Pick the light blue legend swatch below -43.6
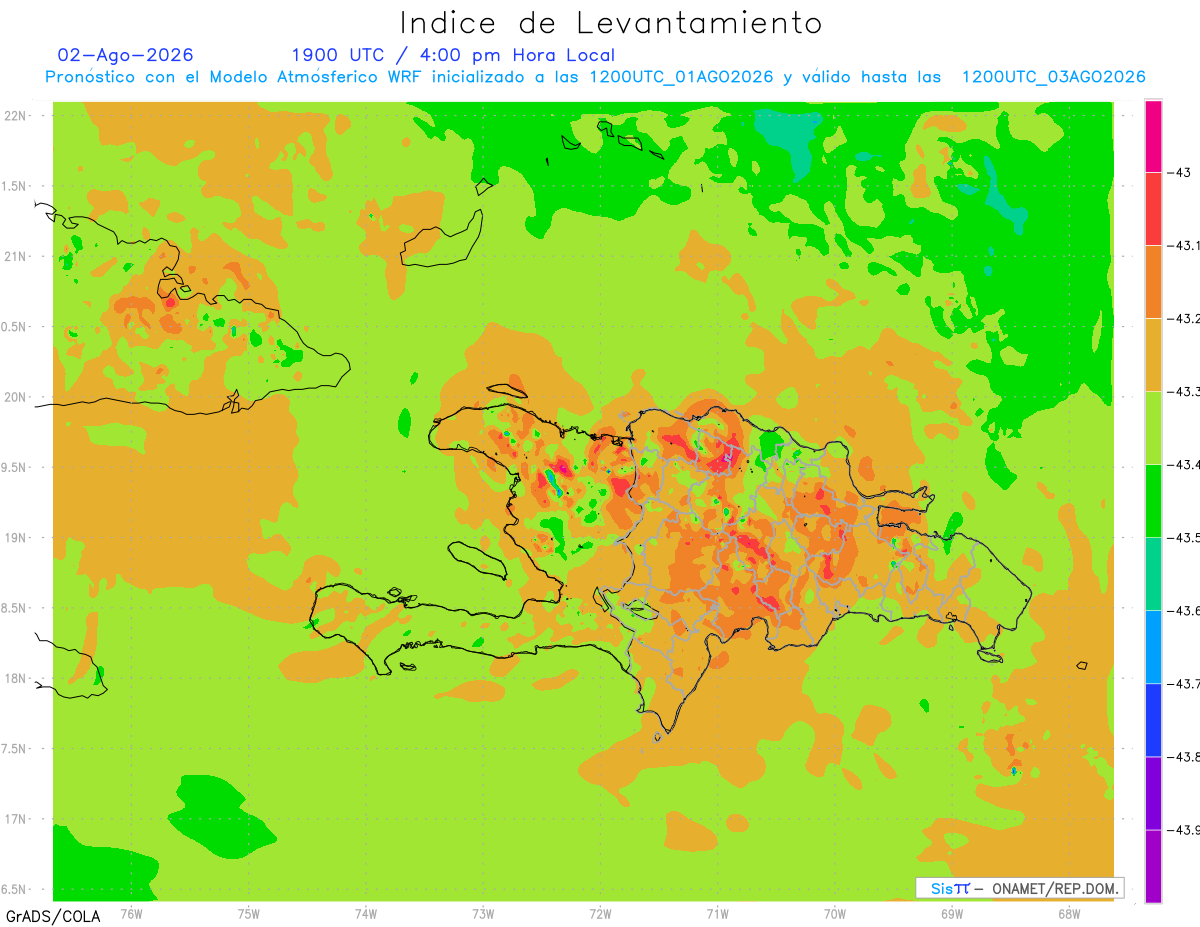 pos(1153,646)
